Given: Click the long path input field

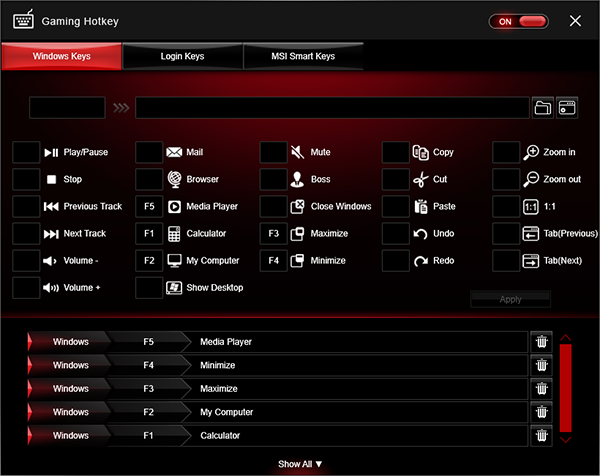Looking at the screenshot, I should [333, 108].
